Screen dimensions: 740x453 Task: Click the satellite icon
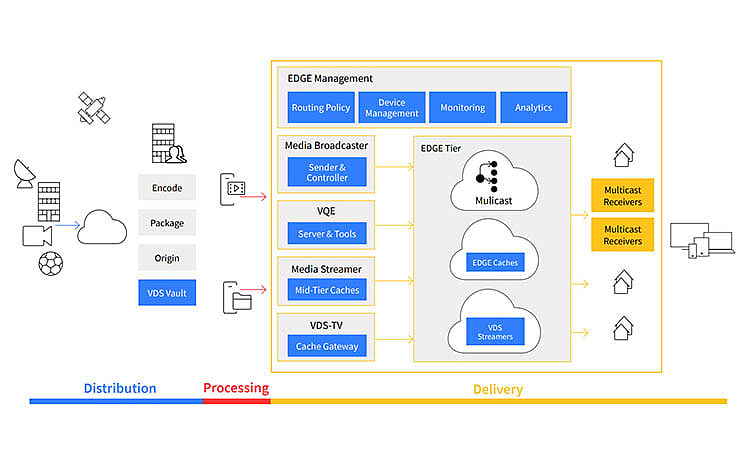[93, 107]
